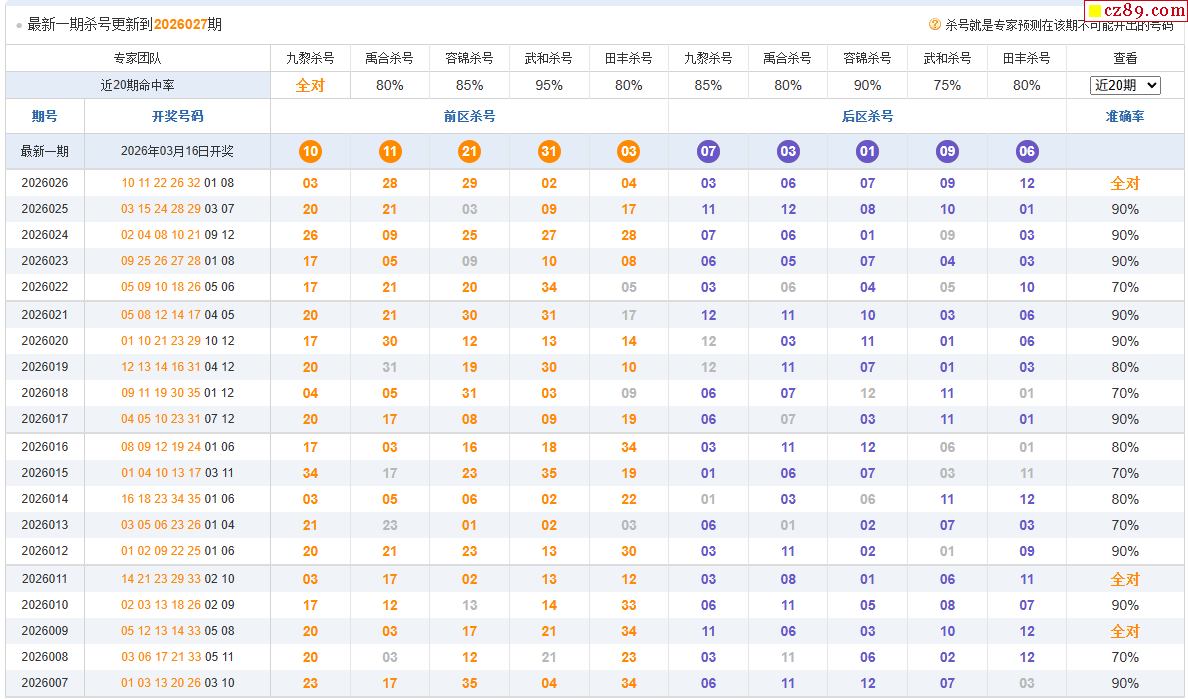The image size is (1188, 699).
Task: Click the 专家团队 header cell
Action: pos(137,59)
